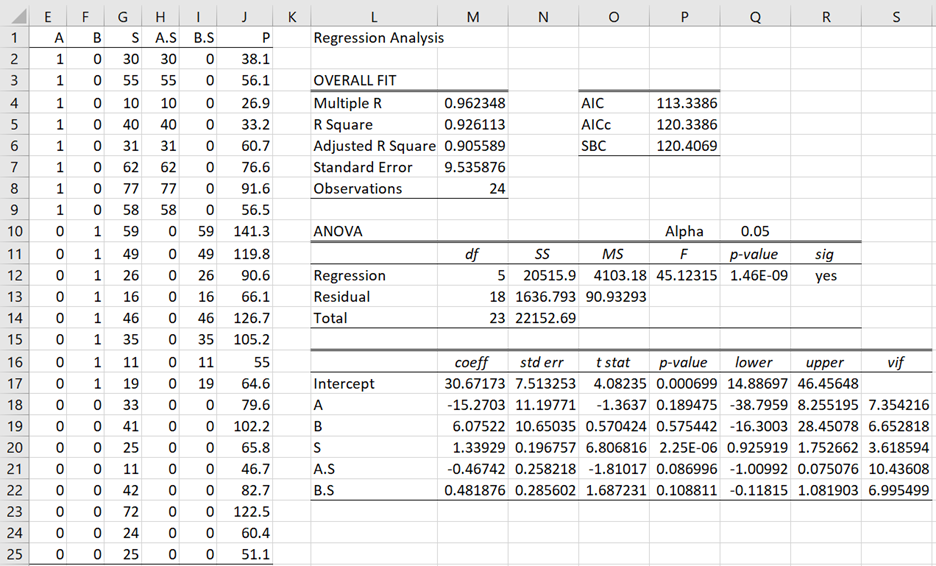Viewport: 936px width, 566px height.
Task: Select the S value 77
Action: [122, 189]
